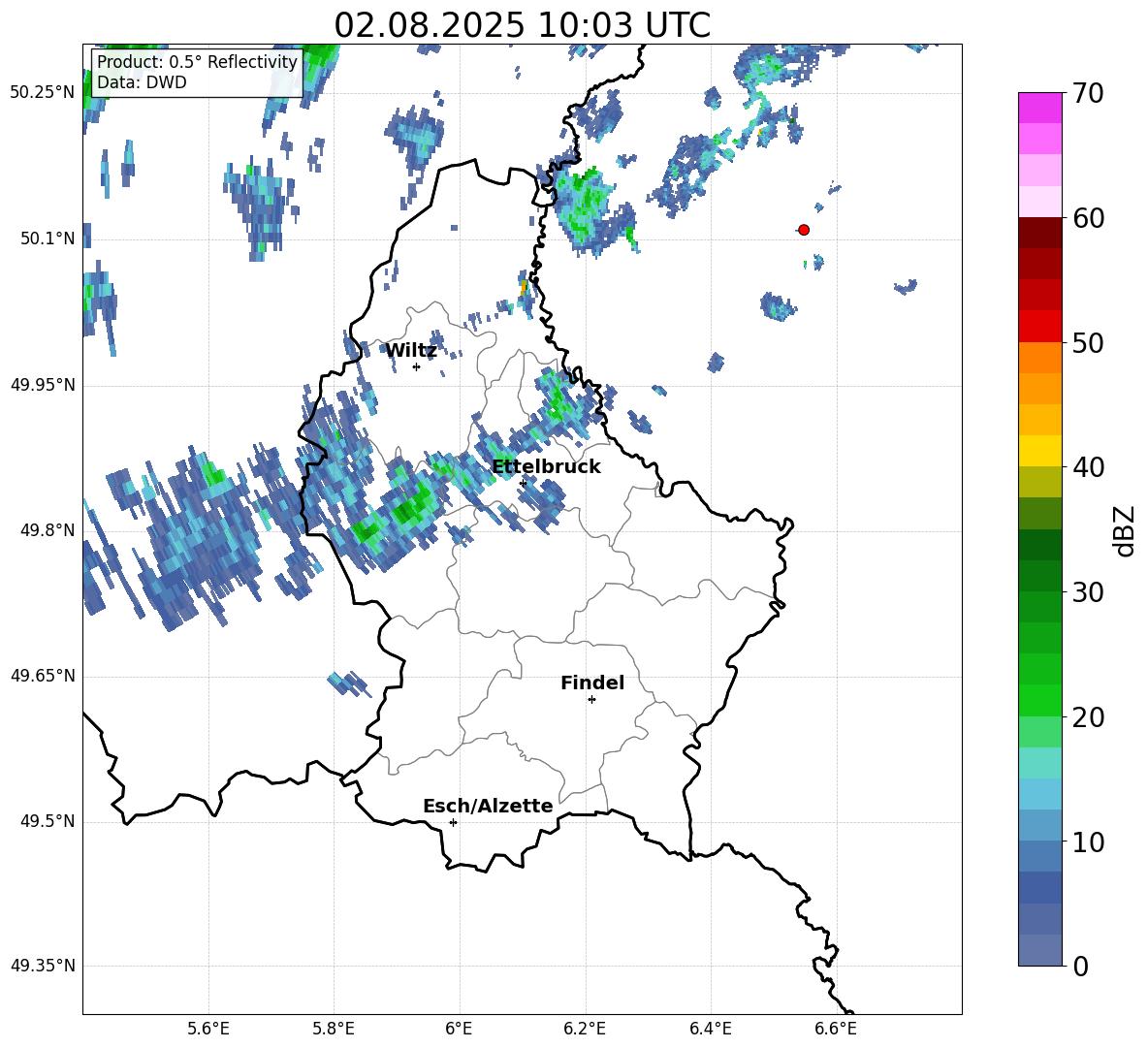
Task: Click the 30 tick label on colorbar
Action: [1088, 592]
